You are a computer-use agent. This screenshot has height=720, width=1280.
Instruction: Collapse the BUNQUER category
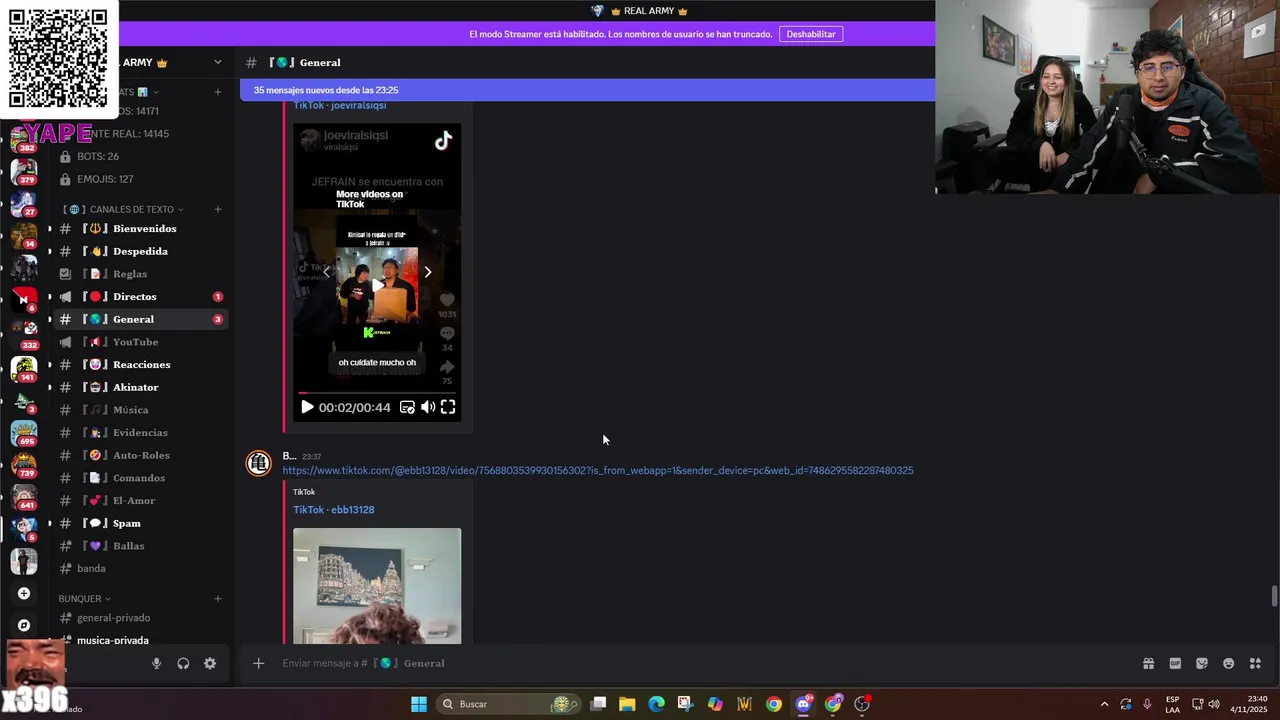84,598
